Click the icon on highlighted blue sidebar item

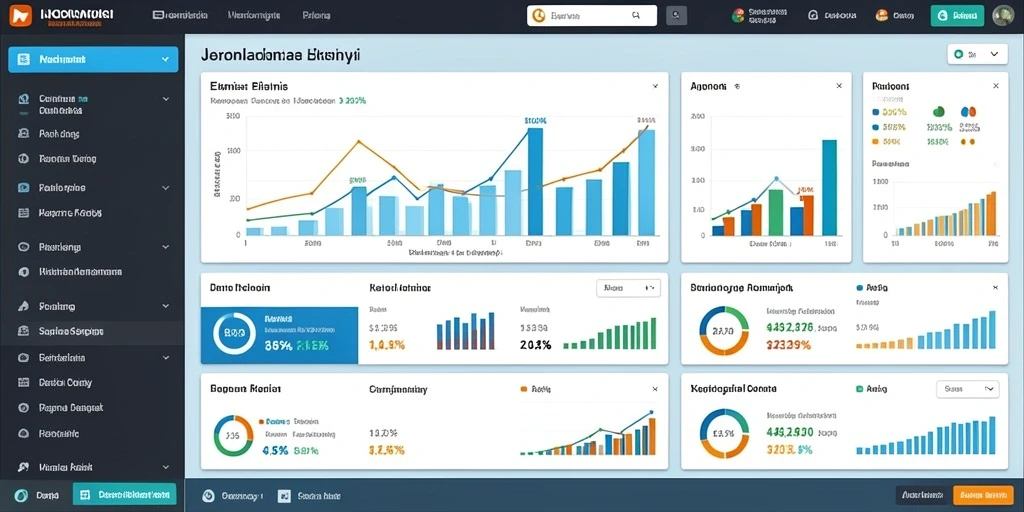click(x=24, y=59)
